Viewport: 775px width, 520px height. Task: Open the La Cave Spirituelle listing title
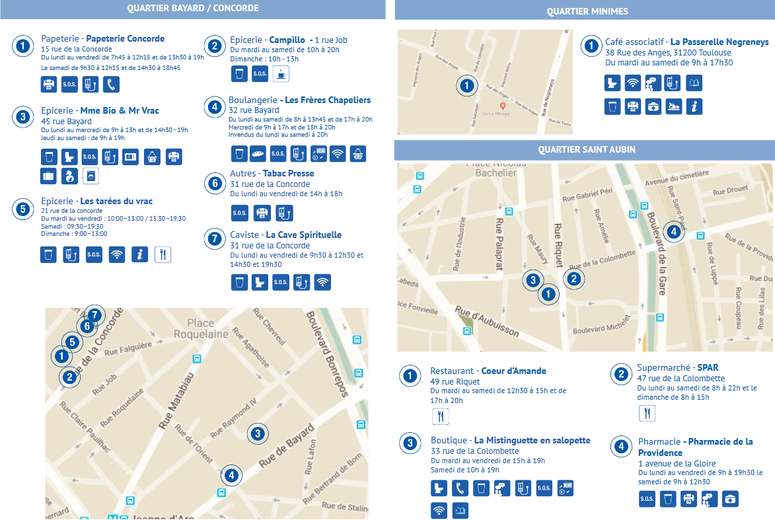pos(303,235)
